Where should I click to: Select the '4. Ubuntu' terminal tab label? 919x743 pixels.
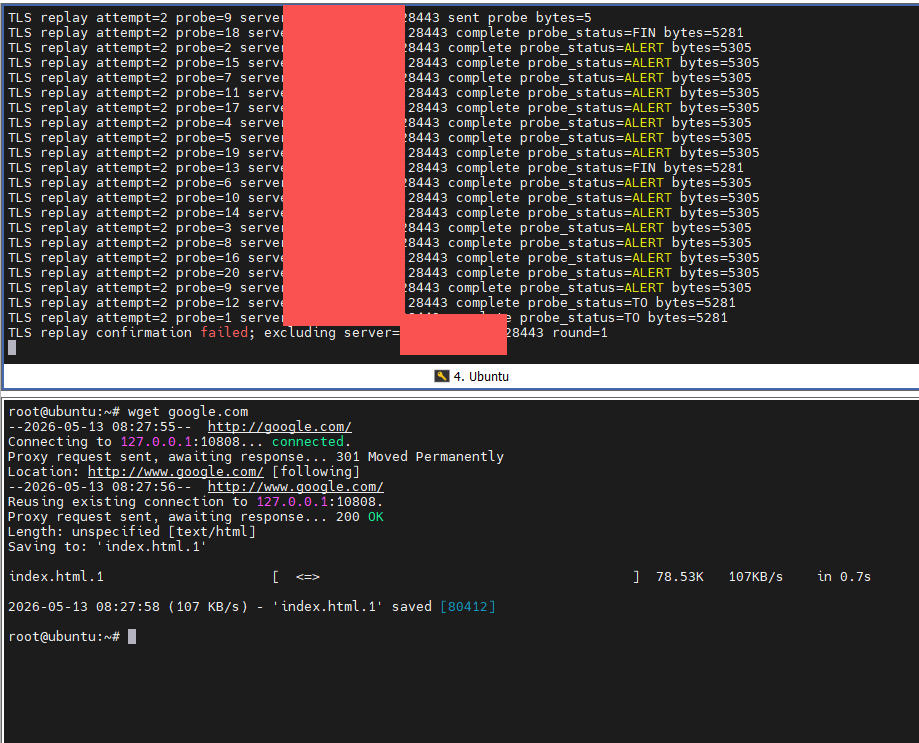pyautogui.click(x=481, y=377)
